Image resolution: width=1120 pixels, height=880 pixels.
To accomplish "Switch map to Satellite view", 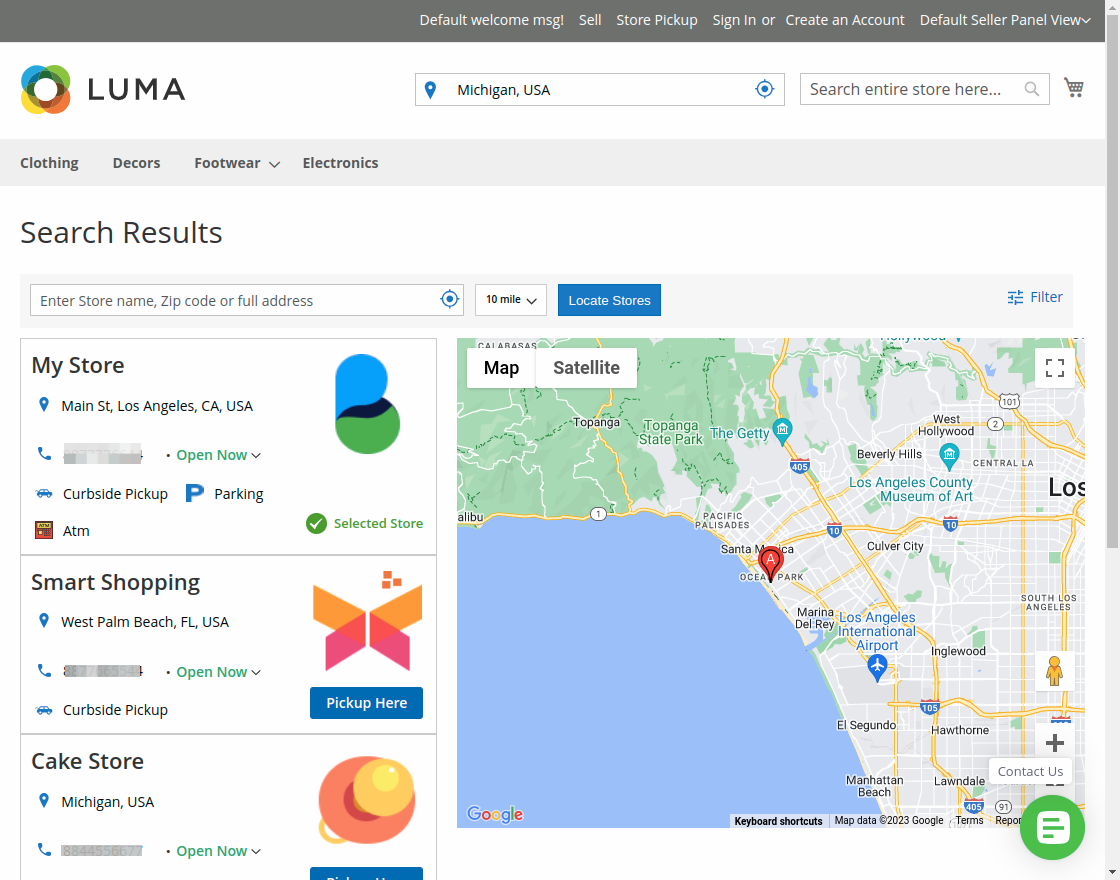I will [586, 368].
